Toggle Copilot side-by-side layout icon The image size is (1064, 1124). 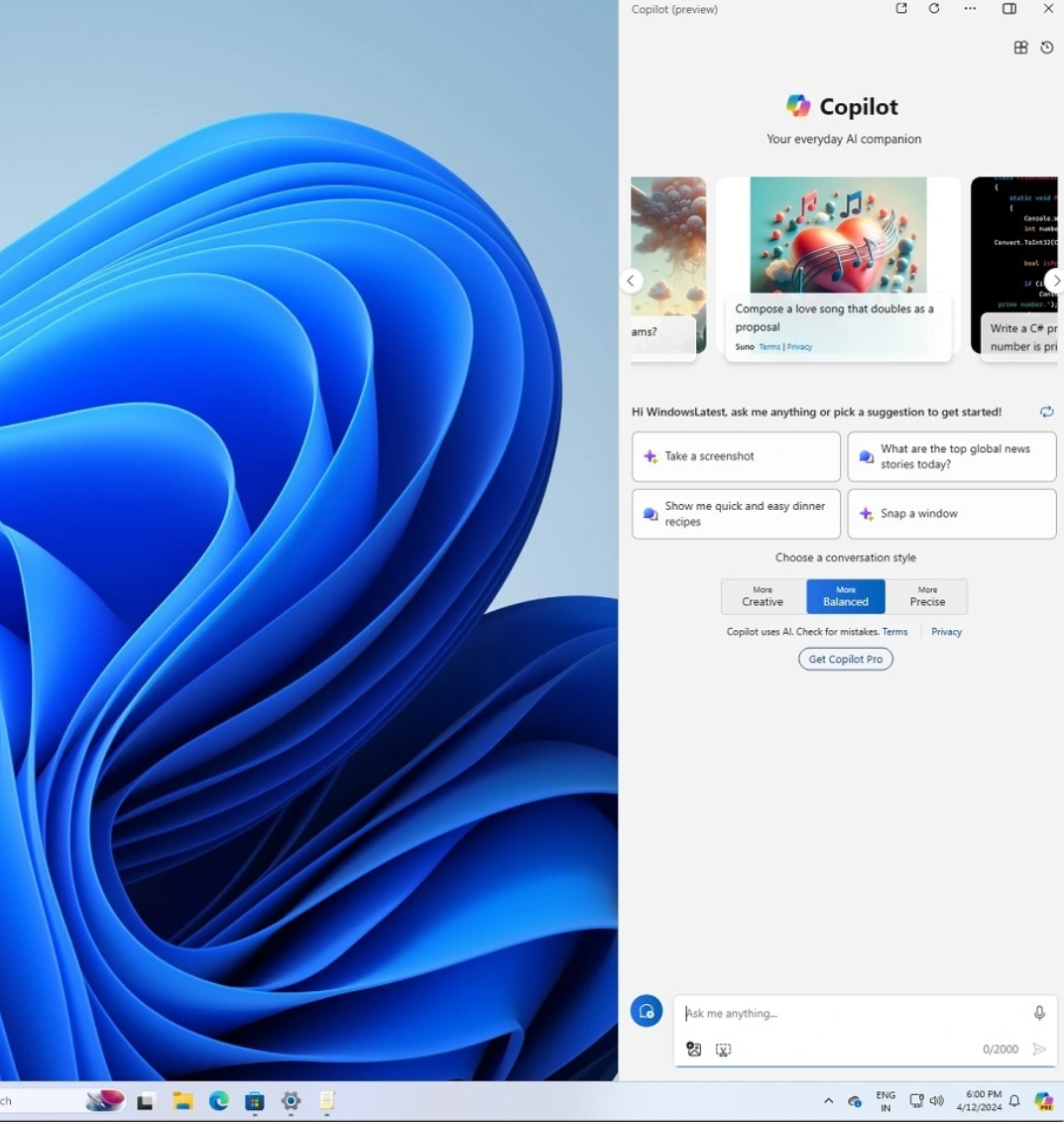(1009, 9)
